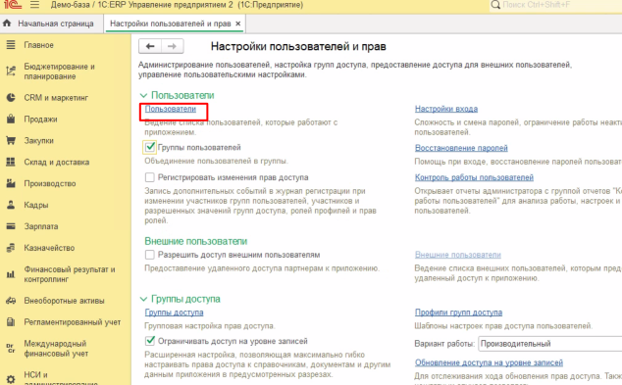622x385 pixels.
Task: Click the Продажи bag icon
Action: pos(11,119)
